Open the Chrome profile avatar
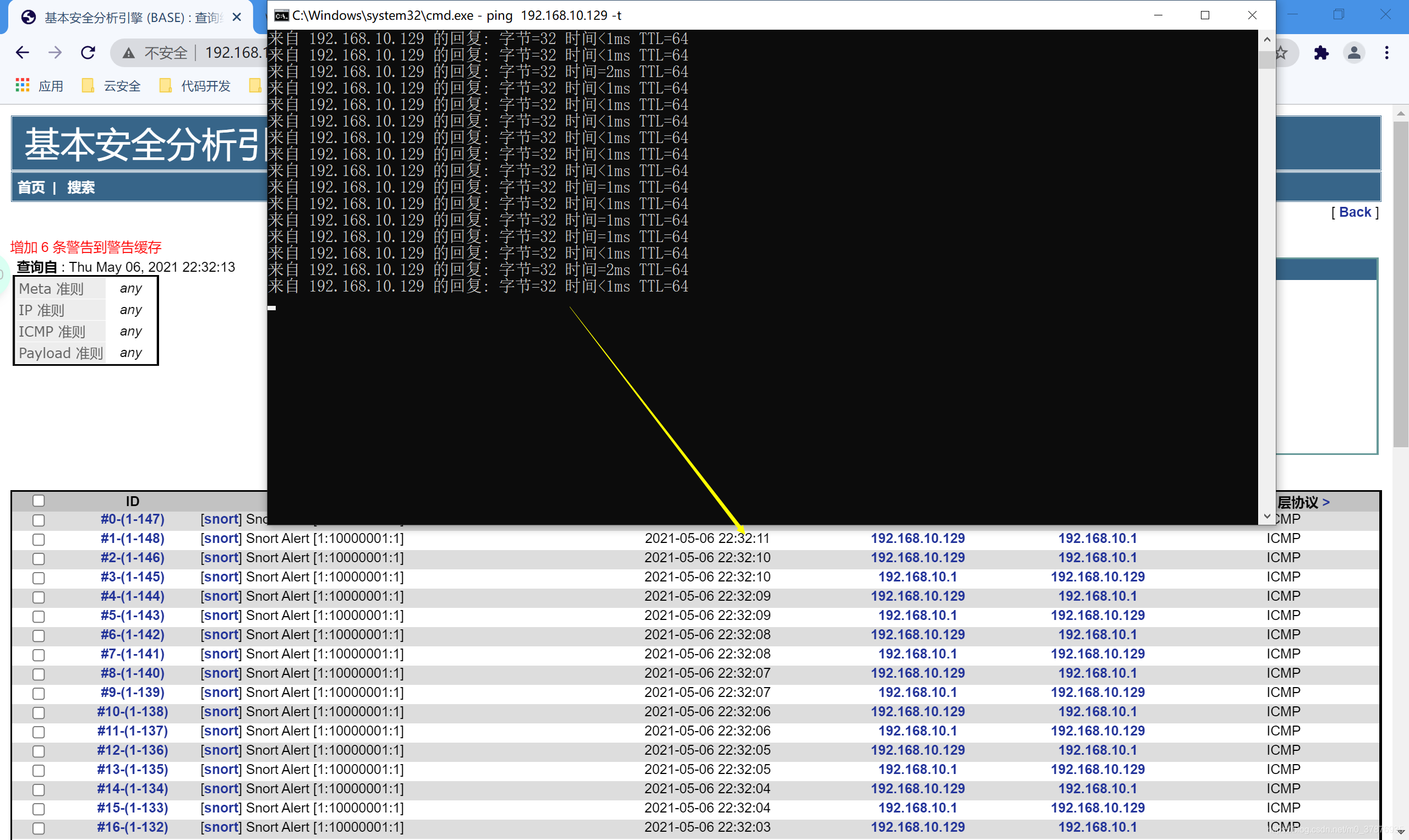 click(1353, 53)
